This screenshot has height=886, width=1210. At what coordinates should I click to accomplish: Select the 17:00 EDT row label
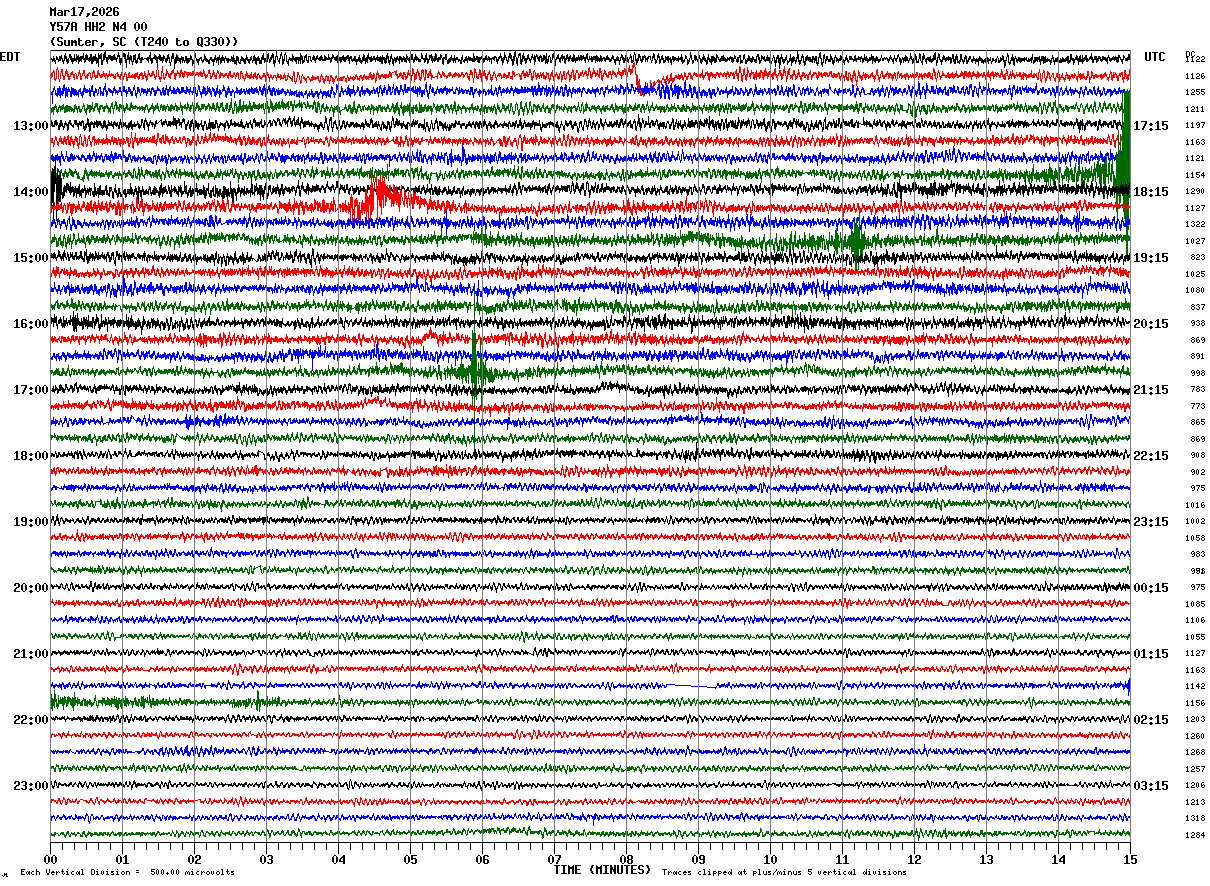(31, 390)
